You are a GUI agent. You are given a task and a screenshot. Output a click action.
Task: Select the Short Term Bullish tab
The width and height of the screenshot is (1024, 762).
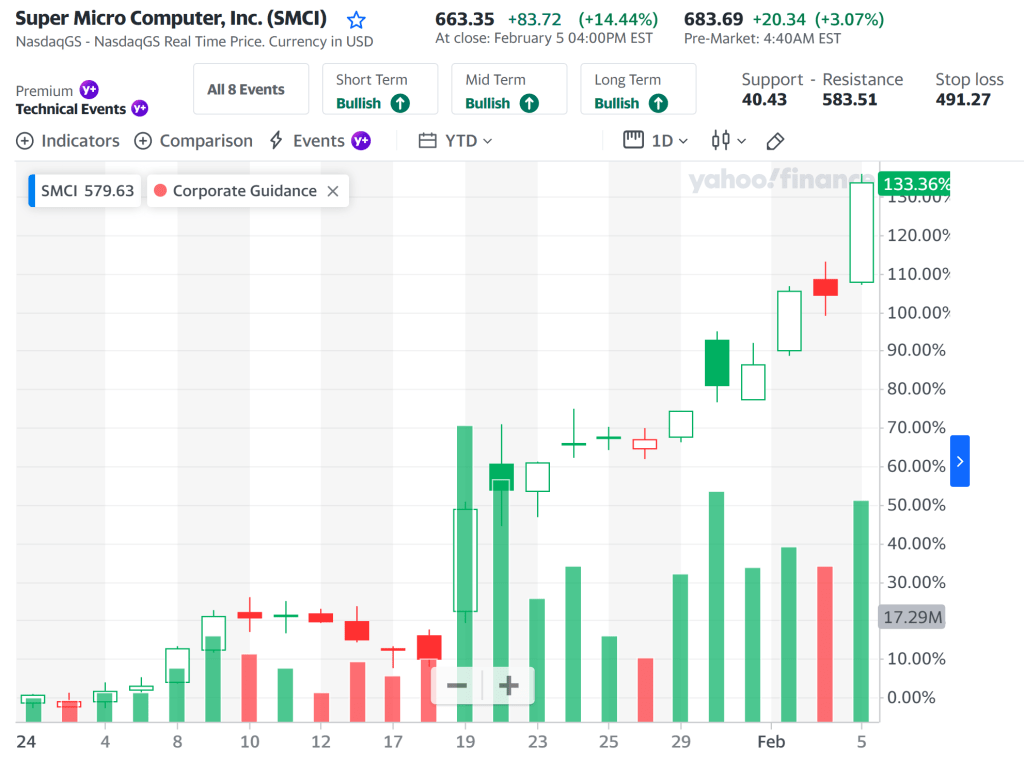pos(380,90)
